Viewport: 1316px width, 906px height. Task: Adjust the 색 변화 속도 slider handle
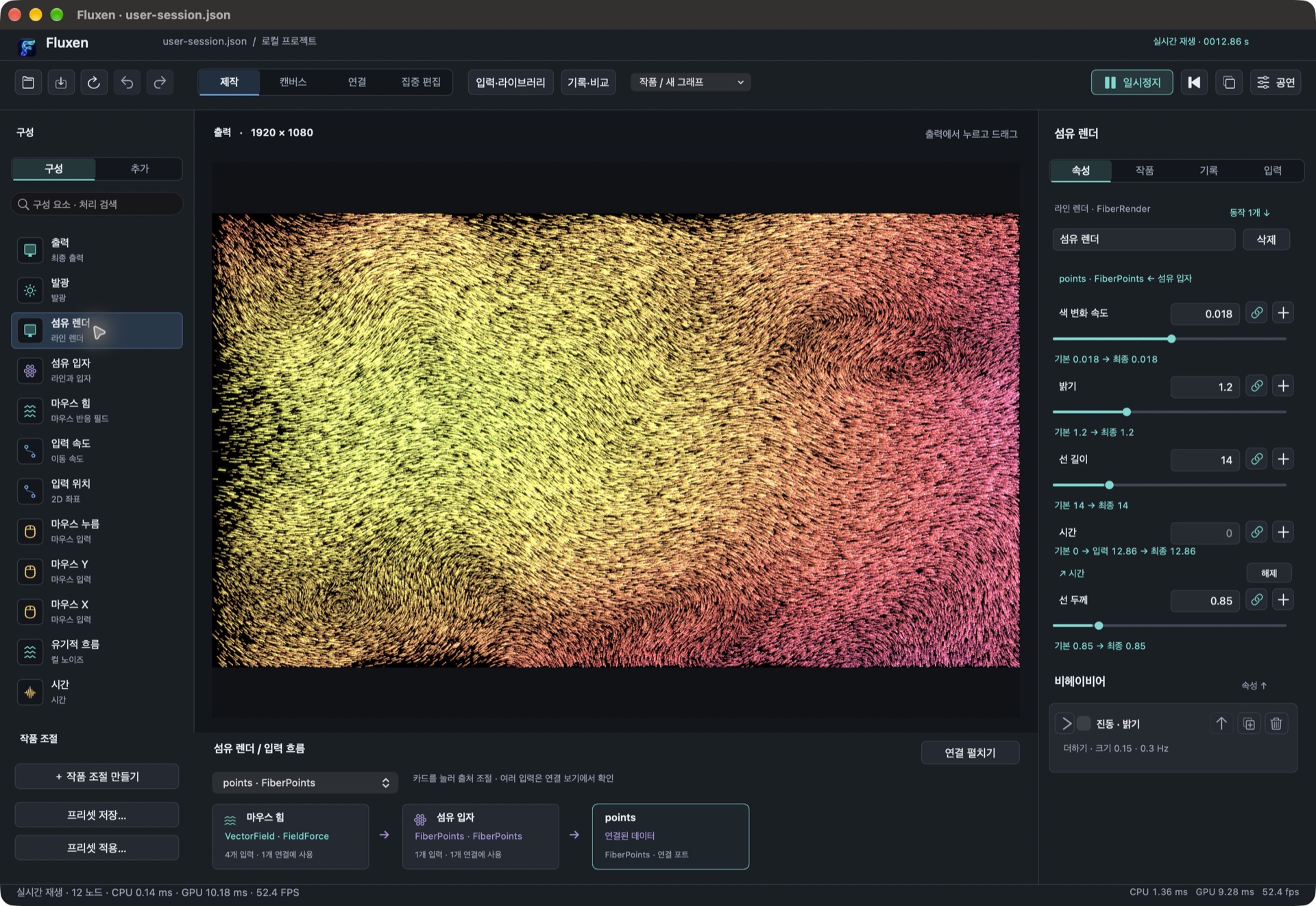[1171, 339]
